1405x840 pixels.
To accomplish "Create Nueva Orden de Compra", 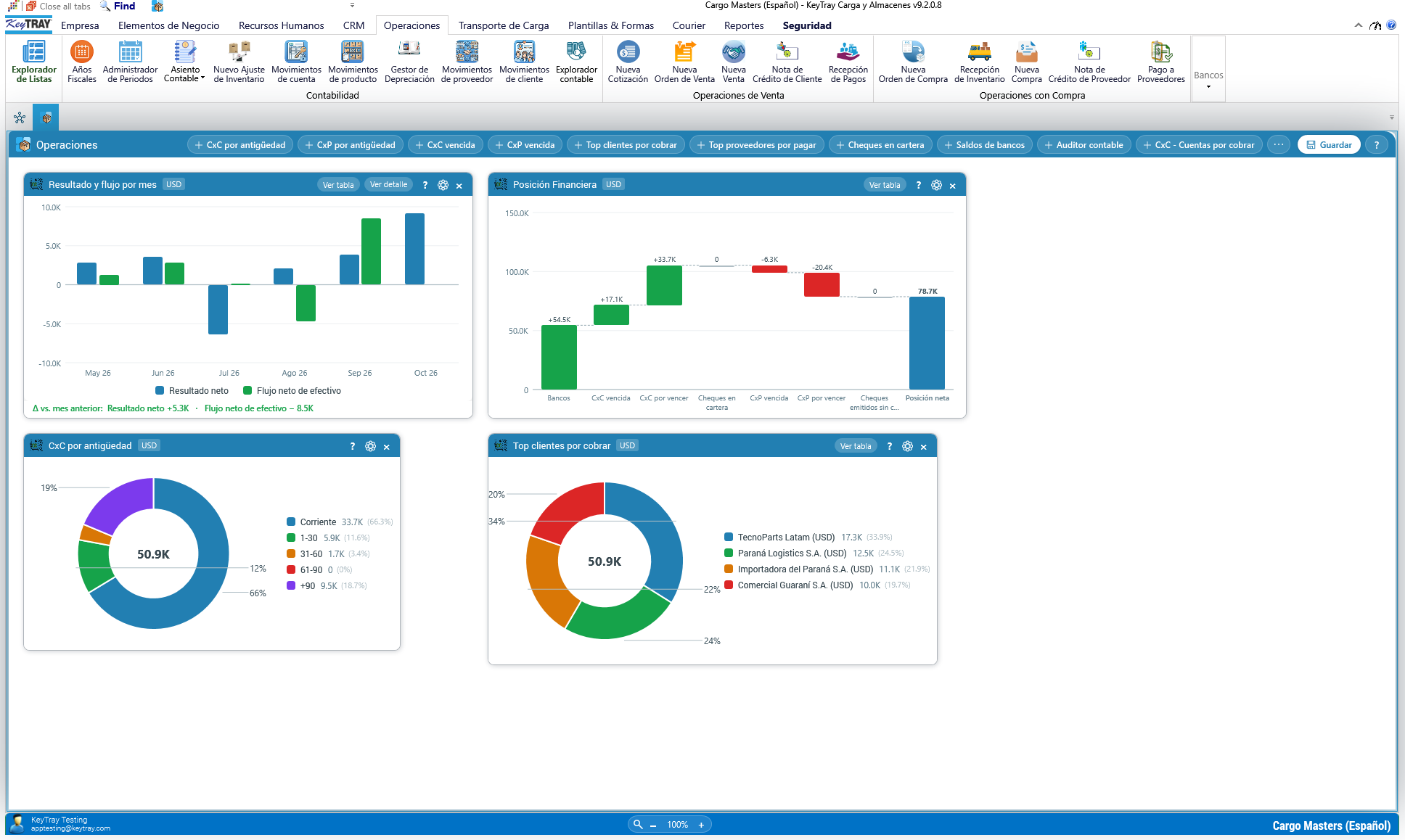I will (913, 62).
